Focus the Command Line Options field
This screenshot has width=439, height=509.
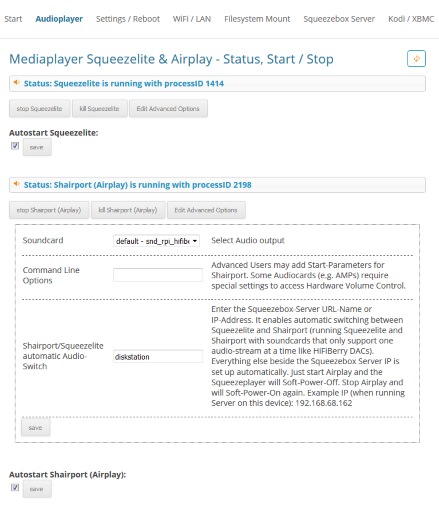(158, 275)
